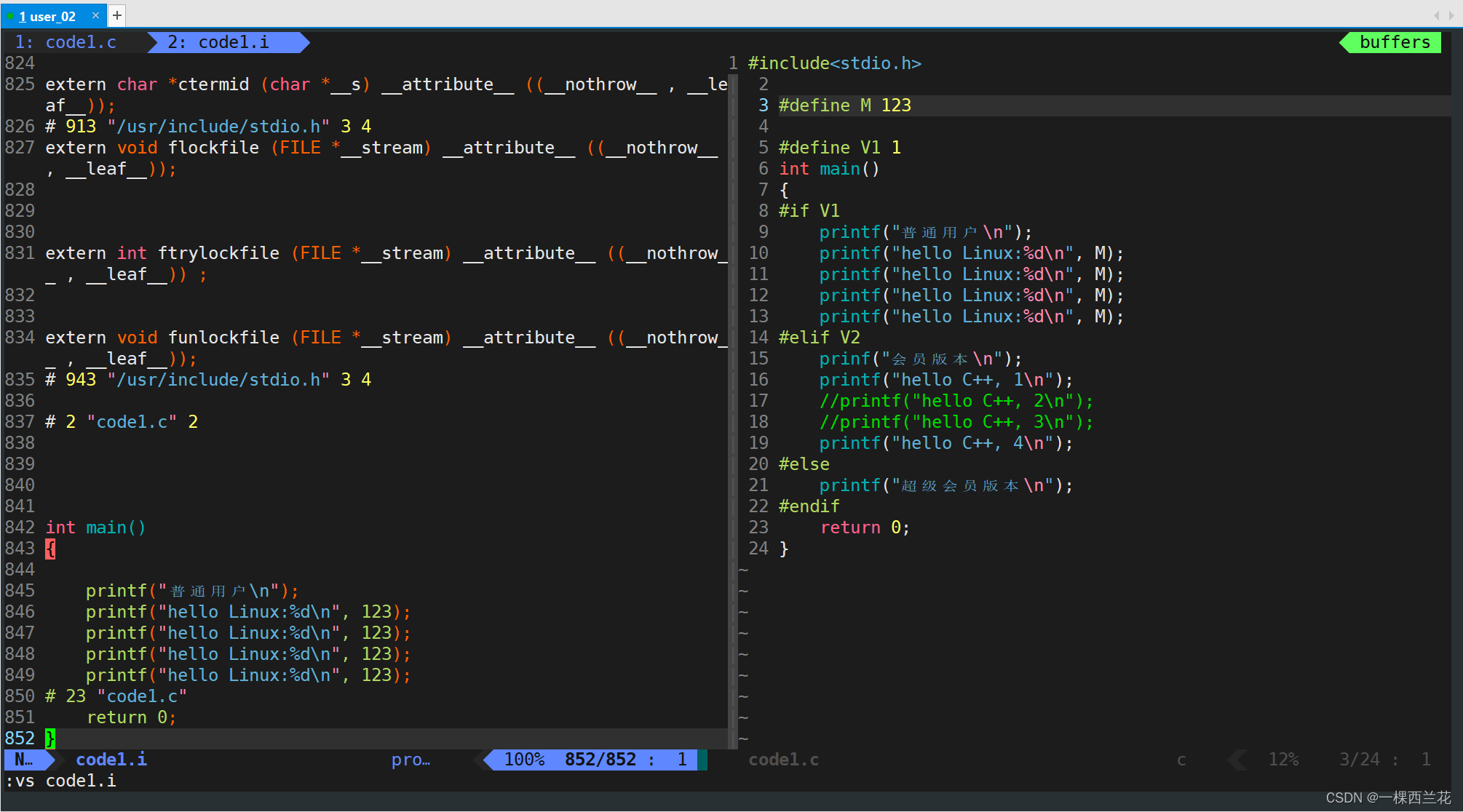Click code1.c filename in right statusline

click(783, 760)
